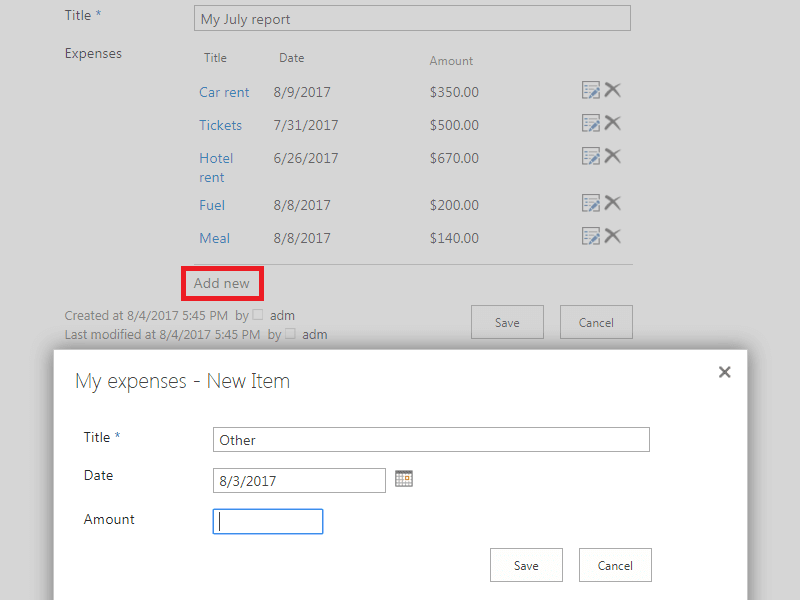Save the My July report form
Screen dimensions: 800x600
[507, 322]
